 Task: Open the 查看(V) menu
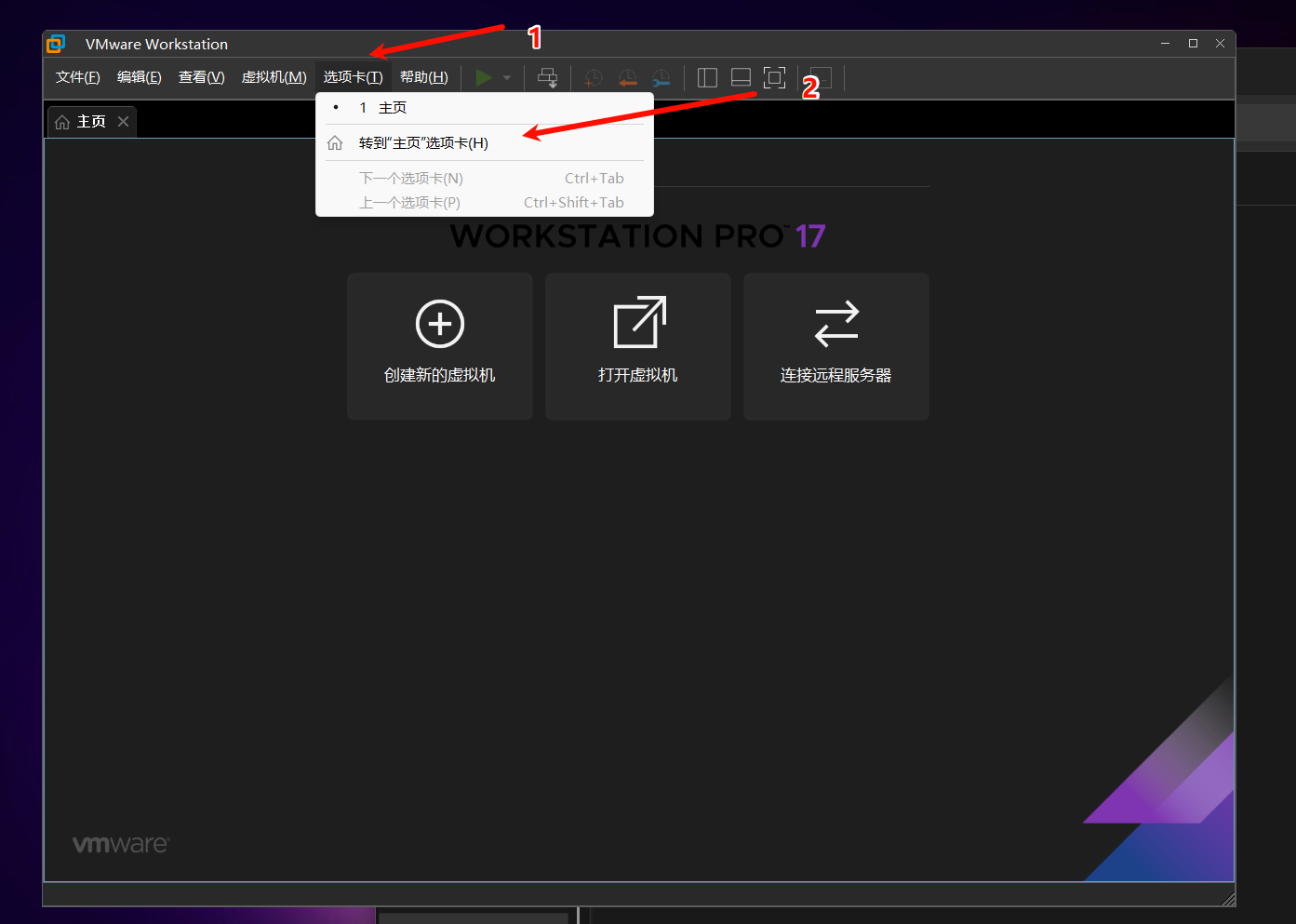(201, 77)
